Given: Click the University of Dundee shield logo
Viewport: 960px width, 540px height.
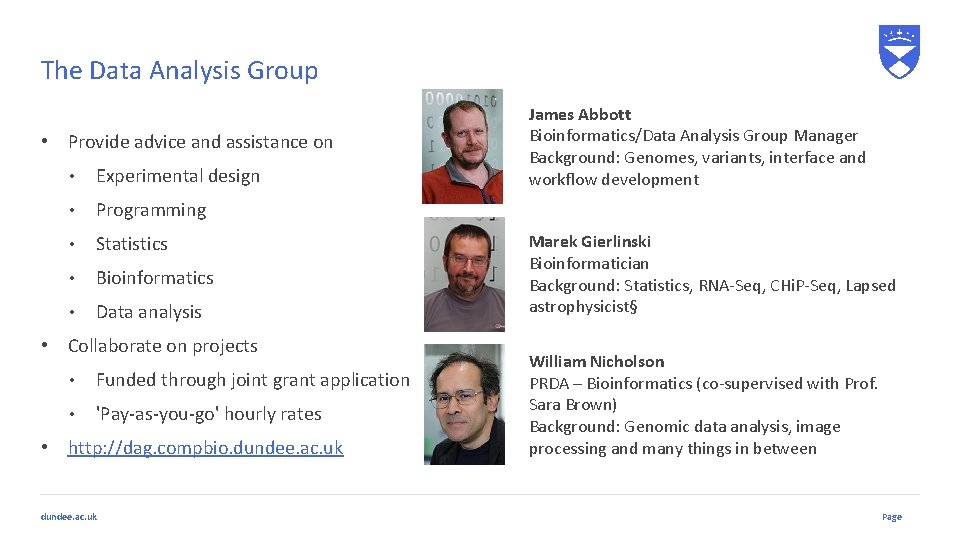Looking at the screenshot, I should [899, 51].
